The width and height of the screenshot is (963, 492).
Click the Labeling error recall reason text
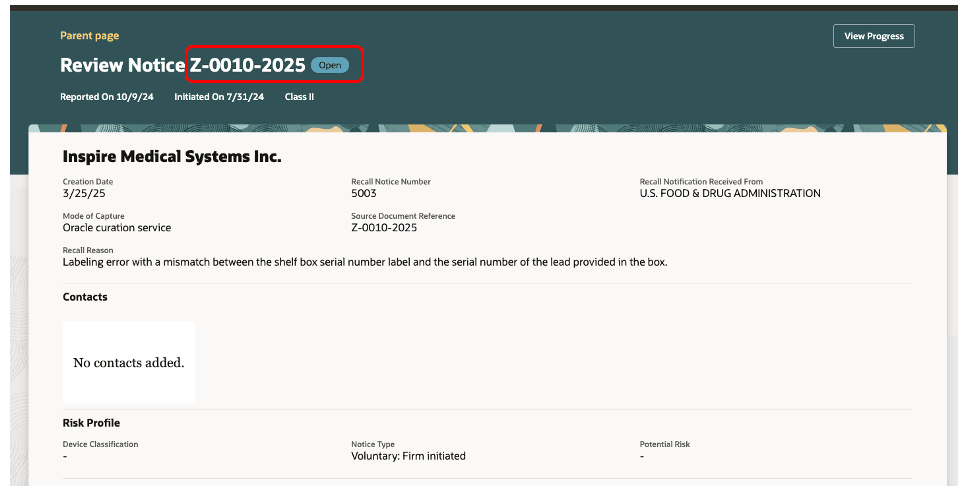pos(365,262)
